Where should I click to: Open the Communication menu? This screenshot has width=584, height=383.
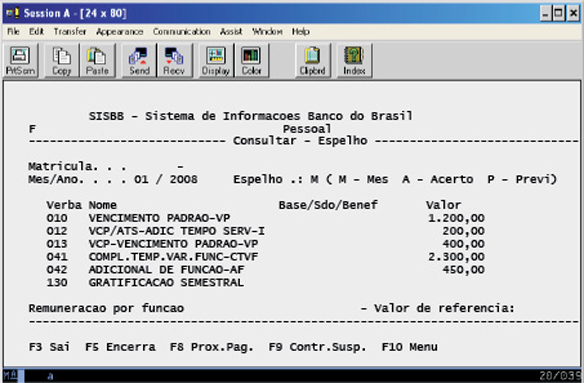[181, 32]
